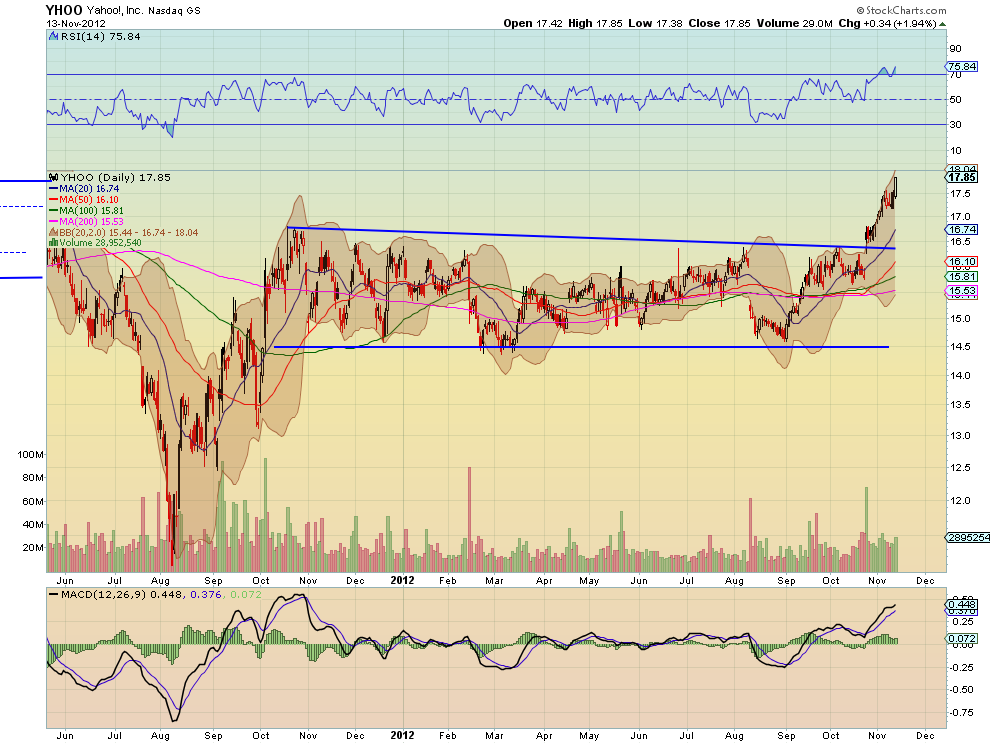Screen dimensions: 990x744
Task: Click the price axis label 14.5
Action: (x=960, y=347)
